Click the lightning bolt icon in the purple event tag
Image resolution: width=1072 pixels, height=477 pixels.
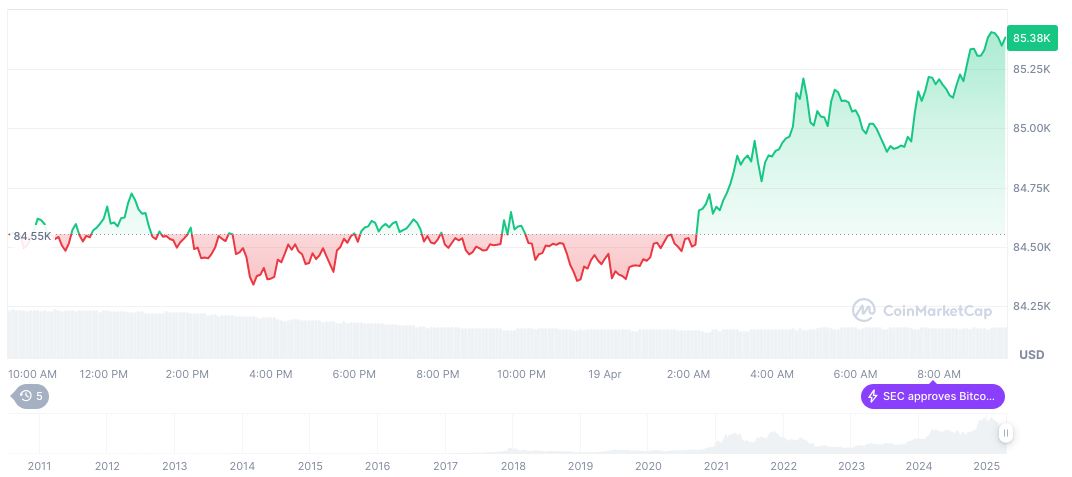873,397
